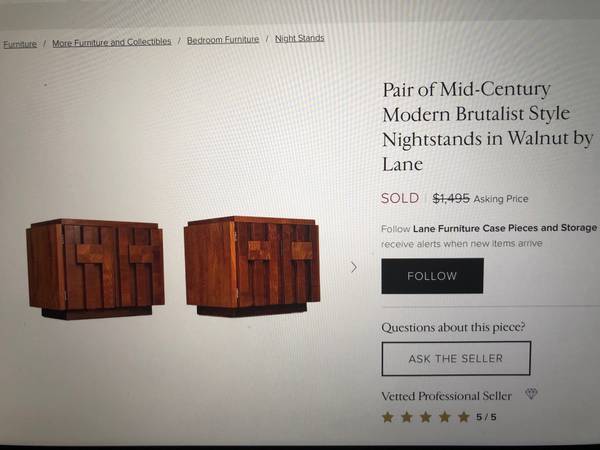Screen dimensions: 600x450
Task: Click the $1,495 asking price
Action: click(451, 198)
